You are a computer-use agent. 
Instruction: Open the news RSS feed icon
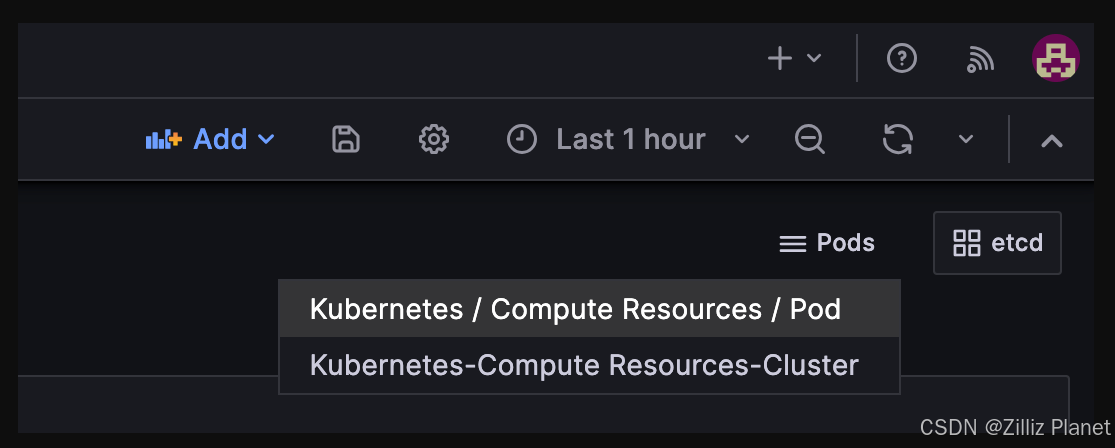coord(981,59)
